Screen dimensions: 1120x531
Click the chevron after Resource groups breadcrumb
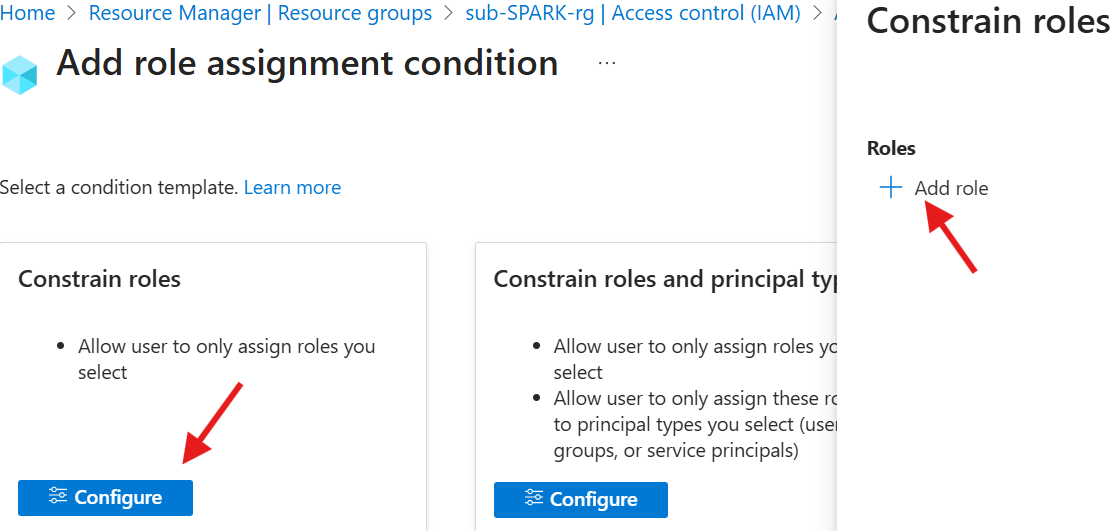(449, 14)
